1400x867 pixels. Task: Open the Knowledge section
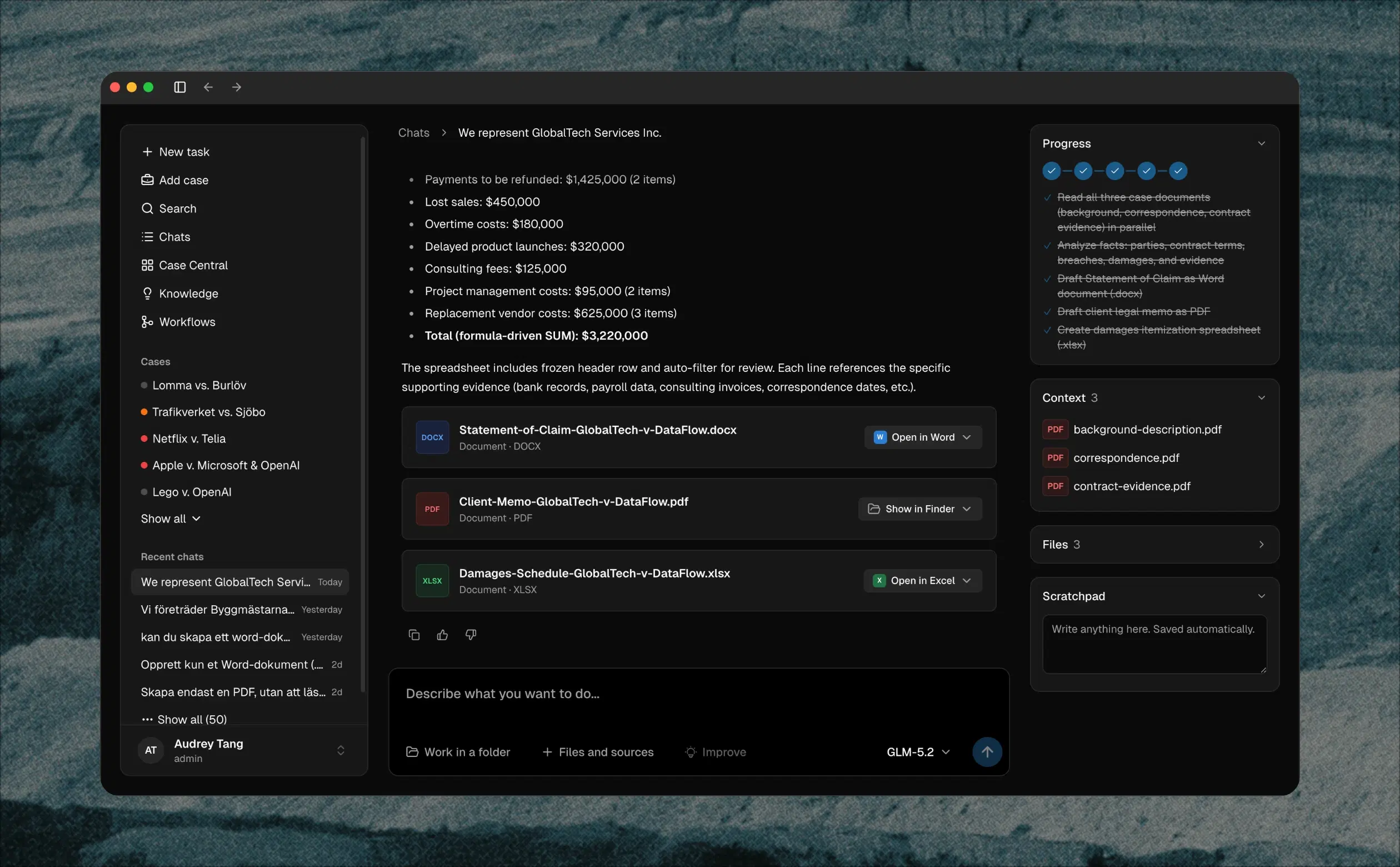(179, 293)
